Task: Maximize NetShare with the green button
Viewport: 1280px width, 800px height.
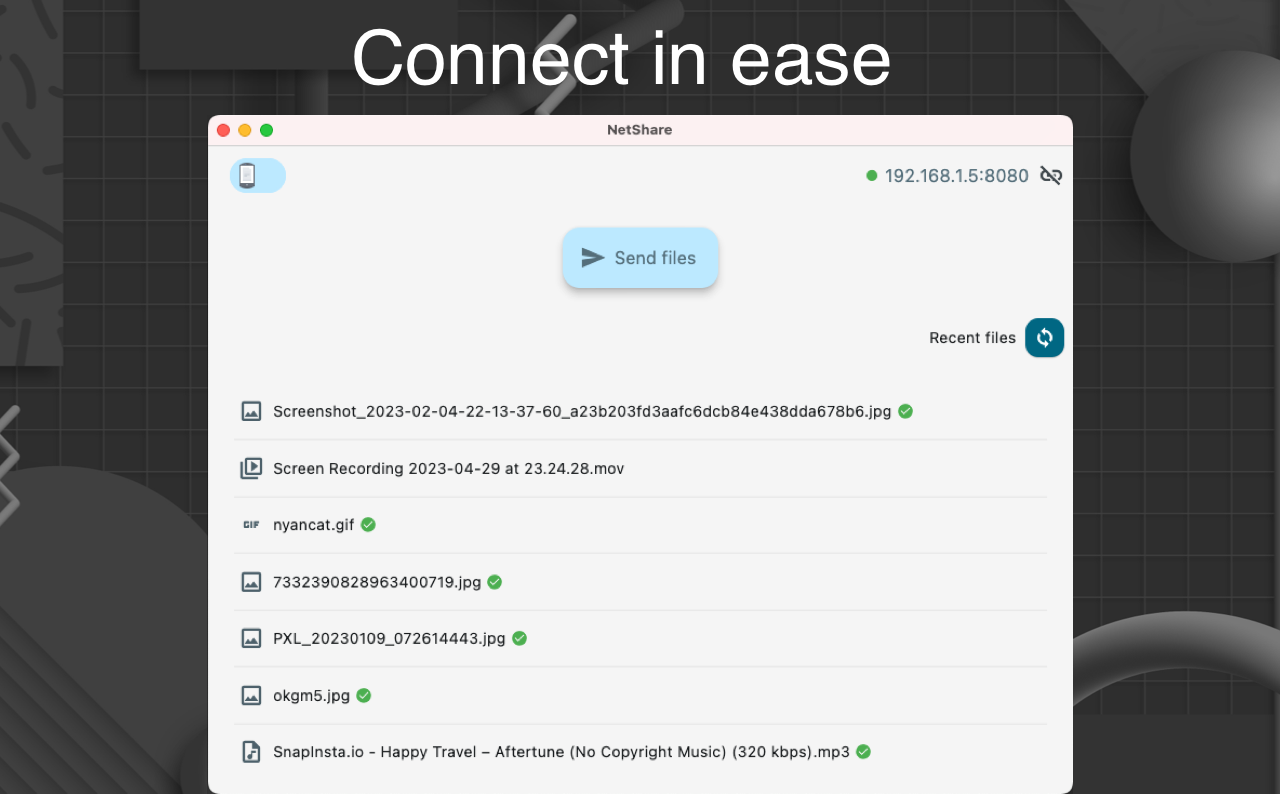Action: [266, 130]
